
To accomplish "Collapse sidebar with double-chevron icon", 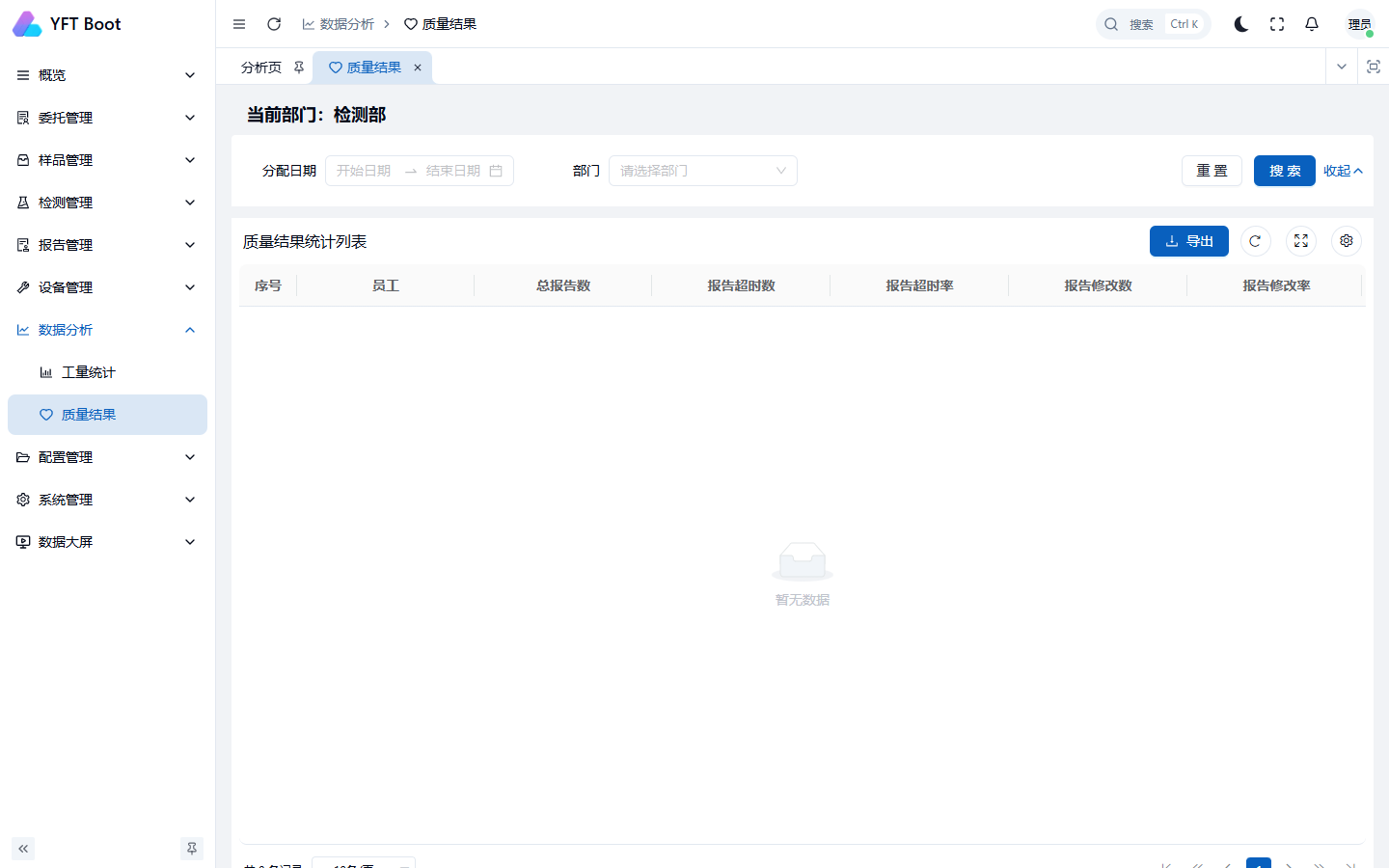I will (23, 849).
